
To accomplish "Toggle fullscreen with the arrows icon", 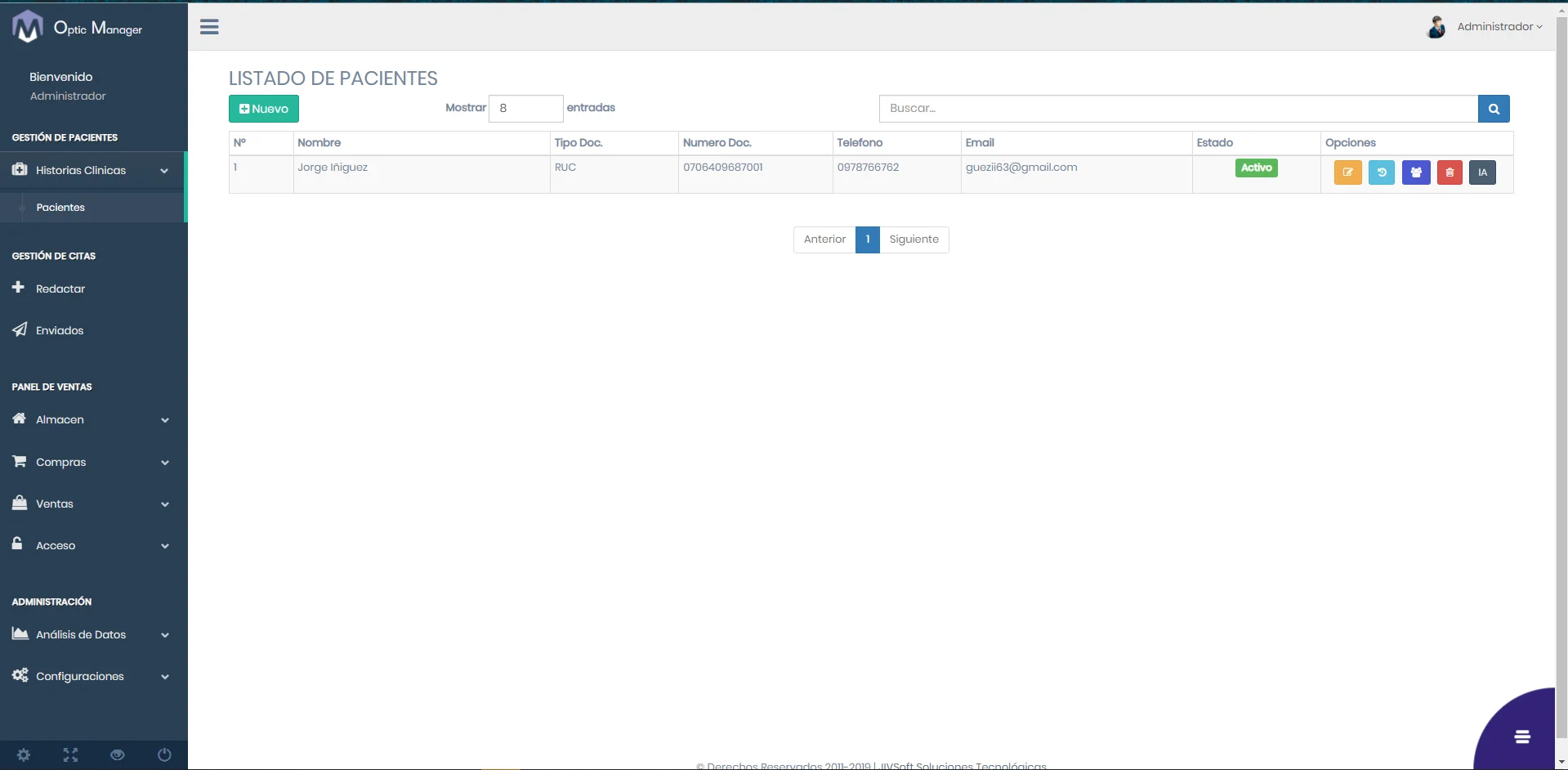I will pos(70,754).
